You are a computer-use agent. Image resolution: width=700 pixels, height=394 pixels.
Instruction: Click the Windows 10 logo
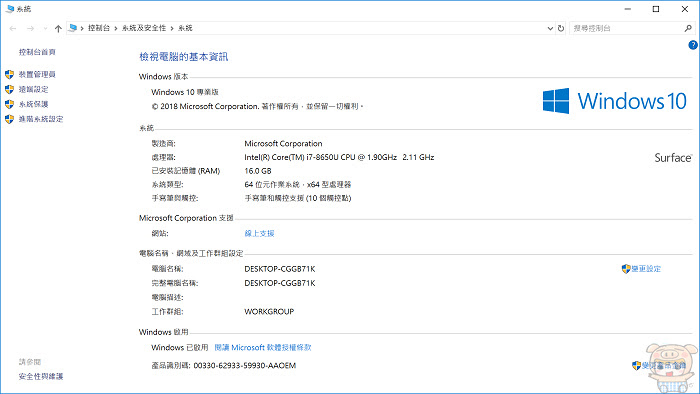click(615, 101)
